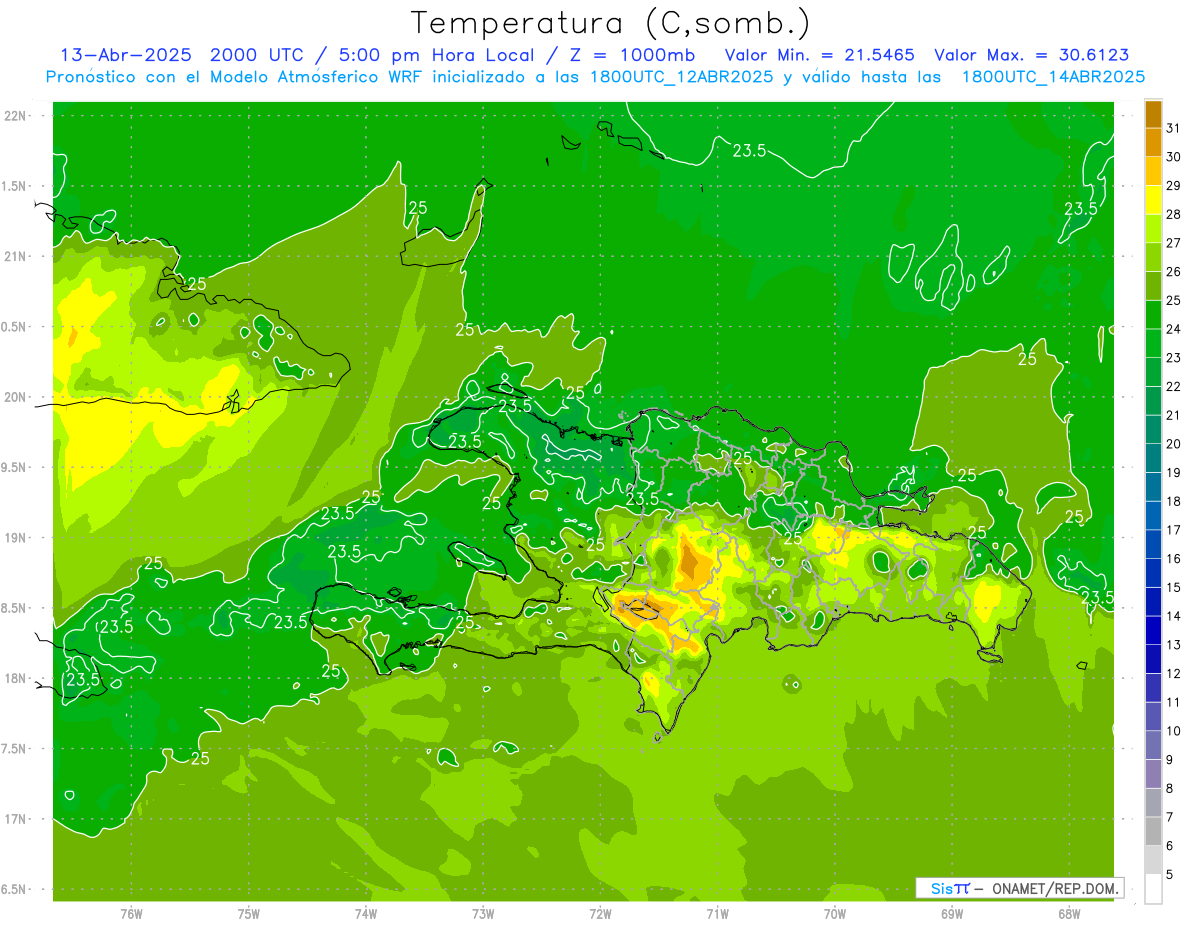This screenshot has height=927, width=1200.
Task: Click the white legend swatch below label 5
Action: 1153,889
